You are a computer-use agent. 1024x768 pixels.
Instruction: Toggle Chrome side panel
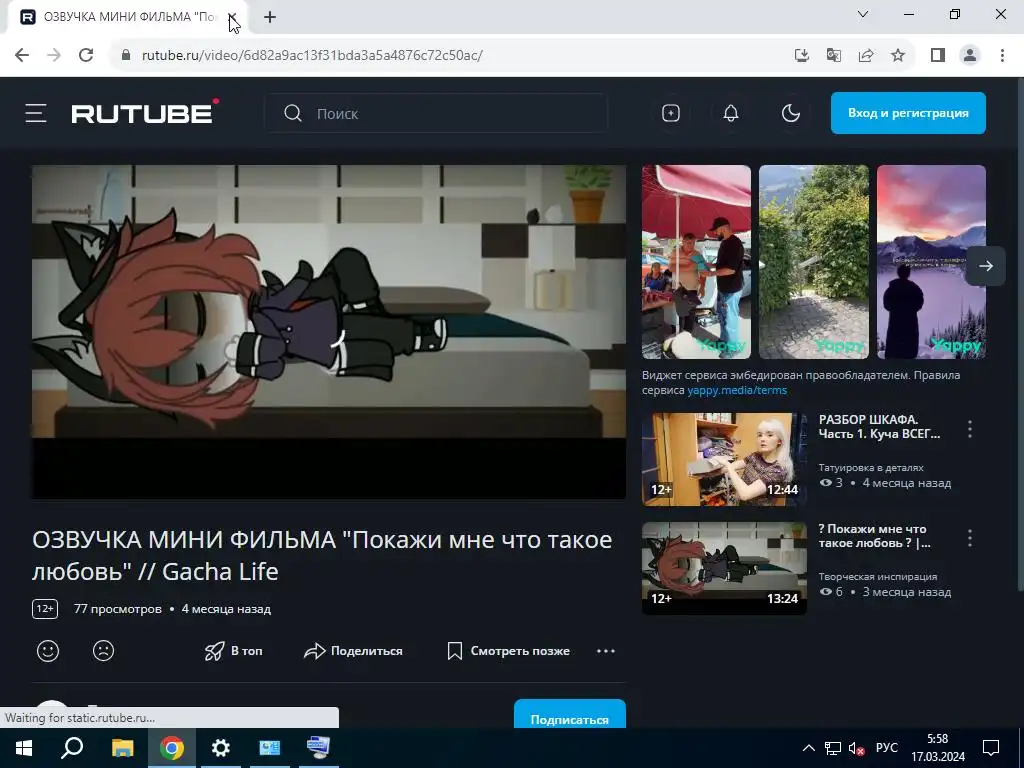[x=938, y=55]
